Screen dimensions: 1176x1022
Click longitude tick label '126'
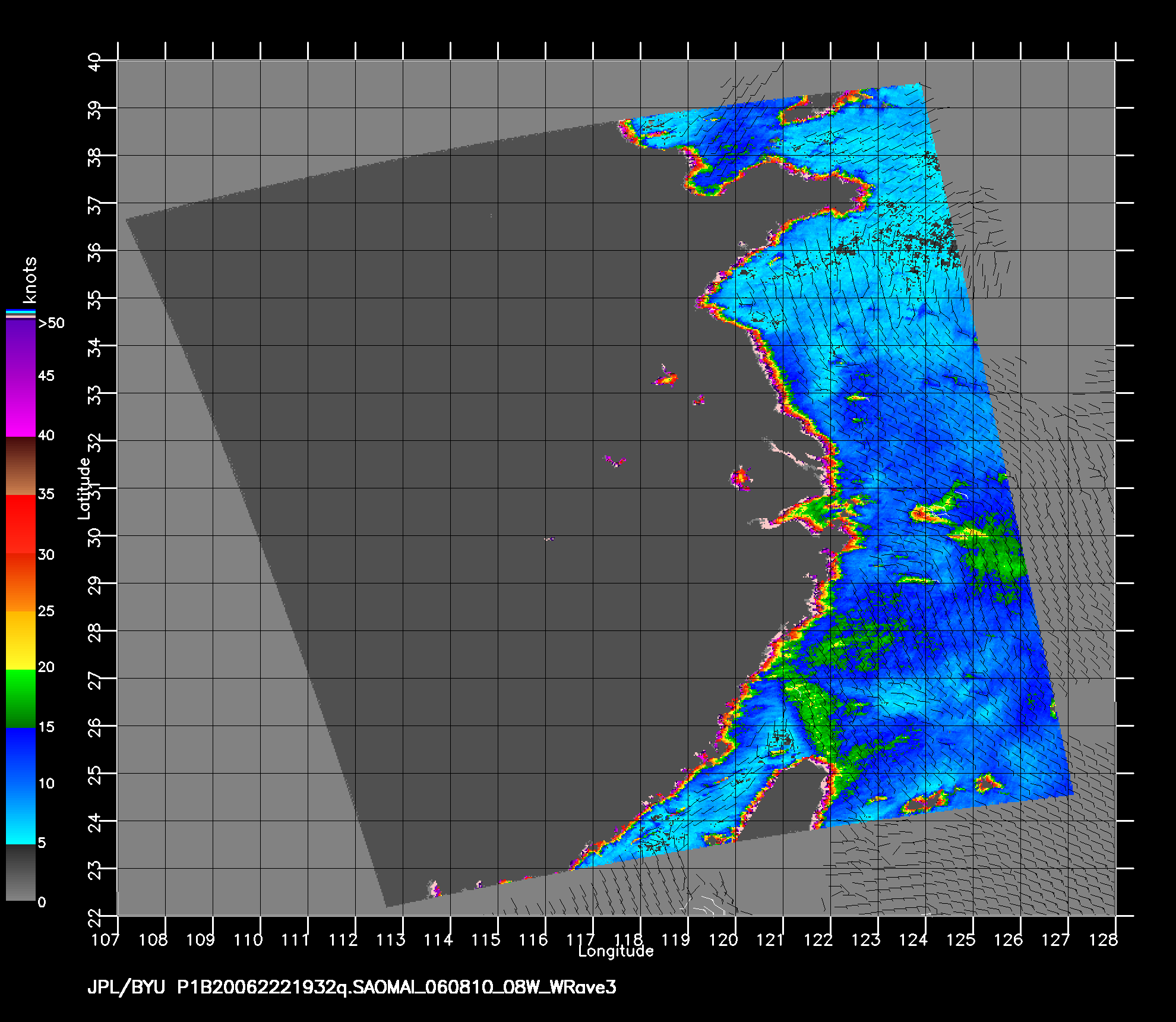pos(1009,939)
